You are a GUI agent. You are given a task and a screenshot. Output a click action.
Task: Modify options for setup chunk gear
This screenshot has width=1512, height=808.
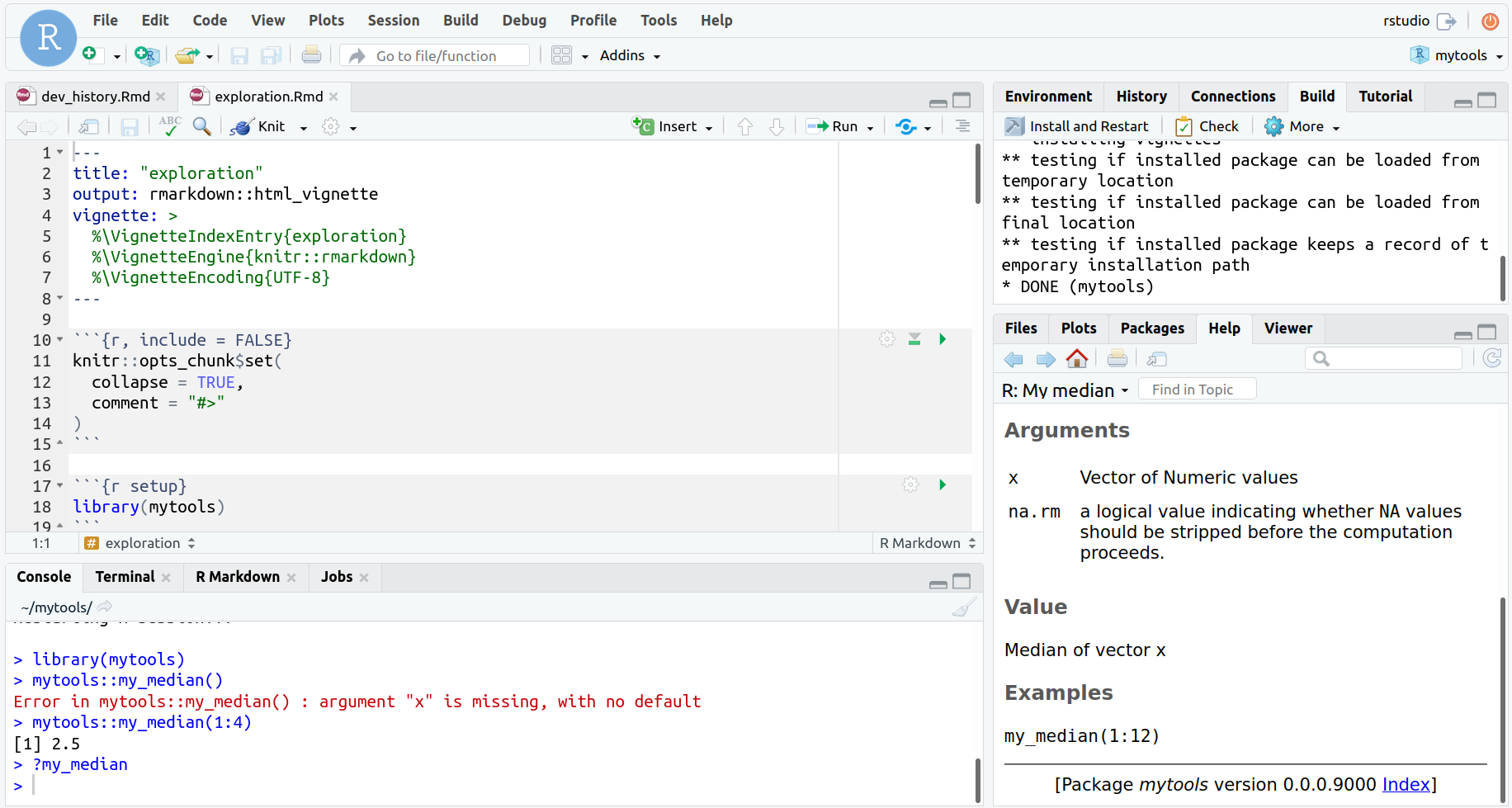click(x=910, y=484)
